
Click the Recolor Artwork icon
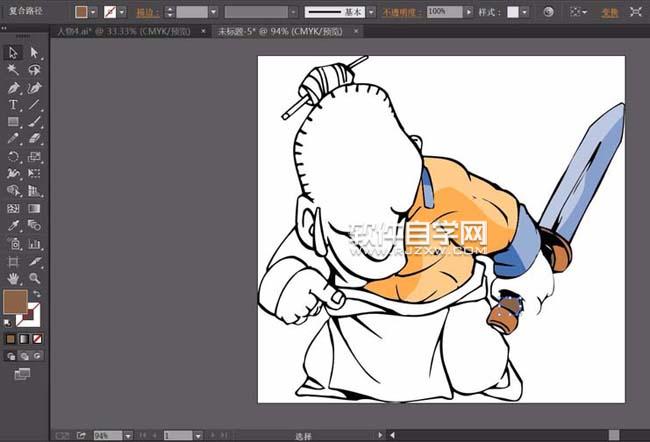pyautogui.click(x=548, y=12)
